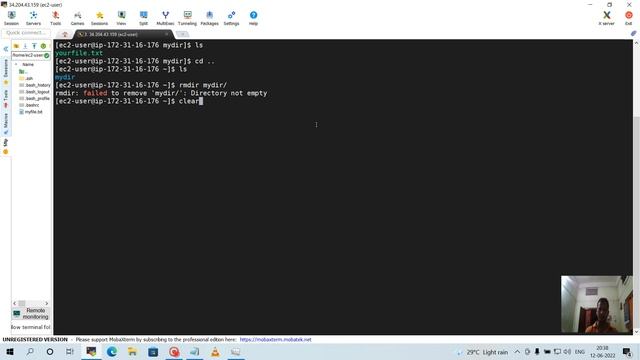Open the Settings toolbar button
The width and height of the screenshot is (640, 360).
click(231, 18)
